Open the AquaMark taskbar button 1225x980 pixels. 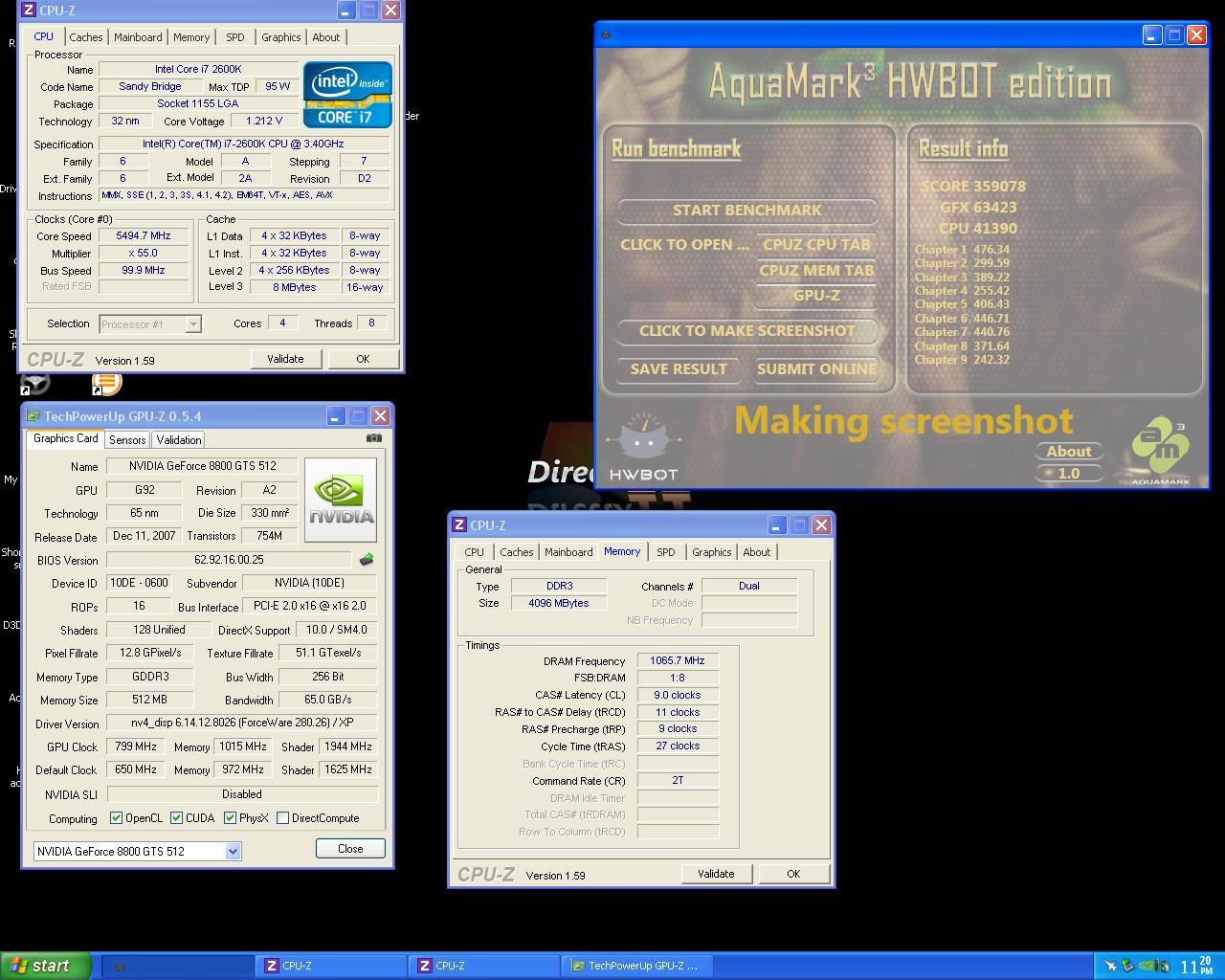pyautogui.click(x=177, y=966)
